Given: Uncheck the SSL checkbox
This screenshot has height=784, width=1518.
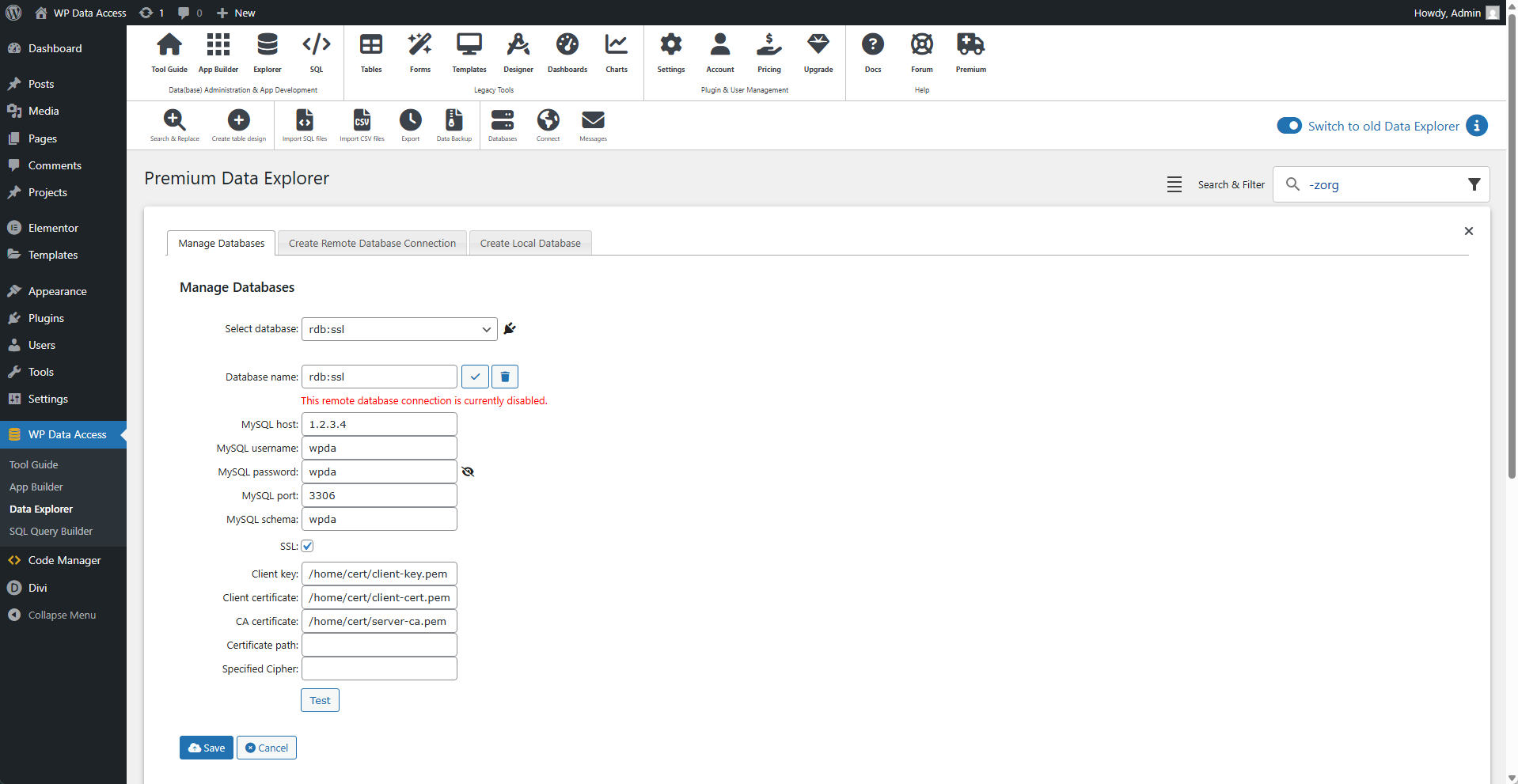Looking at the screenshot, I should [307, 546].
